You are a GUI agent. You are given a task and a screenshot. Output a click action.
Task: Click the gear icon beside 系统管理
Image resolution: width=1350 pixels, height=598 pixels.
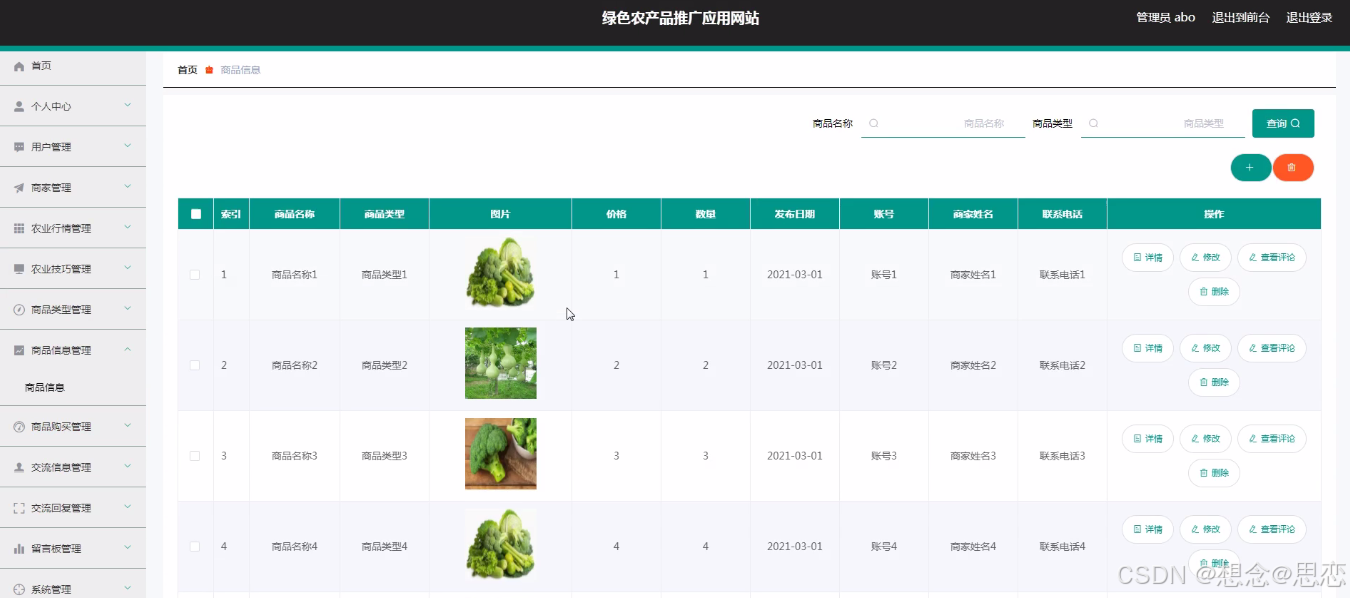pyautogui.click(x=18, y=590)
